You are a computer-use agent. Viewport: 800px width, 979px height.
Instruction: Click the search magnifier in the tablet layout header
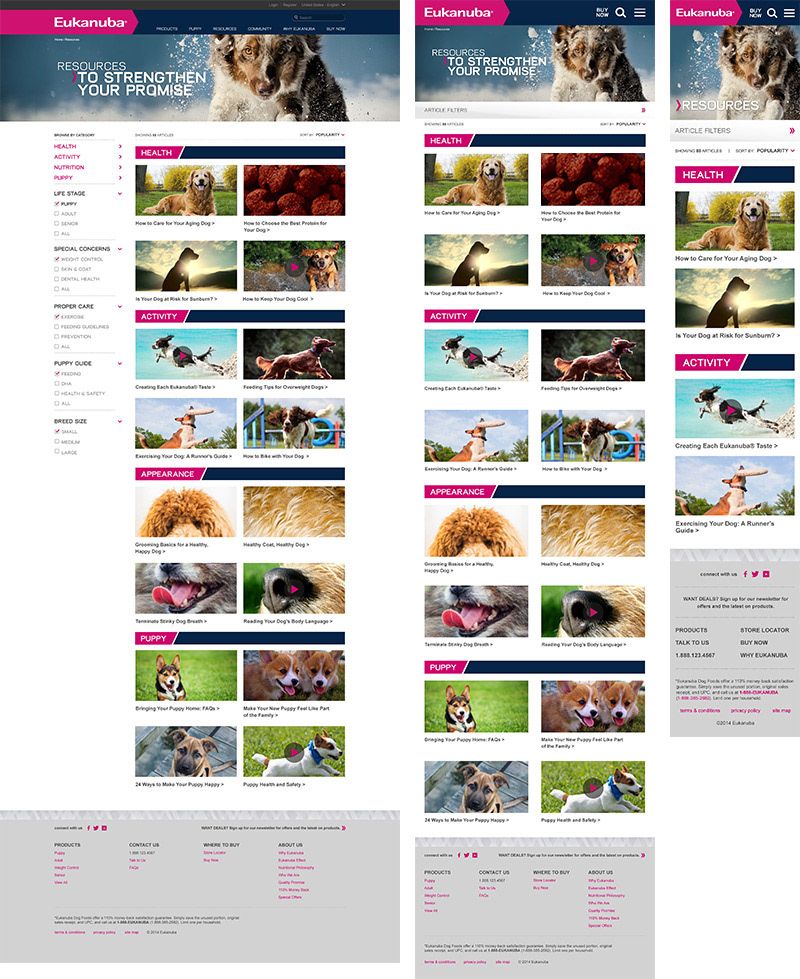pos(620,12)
